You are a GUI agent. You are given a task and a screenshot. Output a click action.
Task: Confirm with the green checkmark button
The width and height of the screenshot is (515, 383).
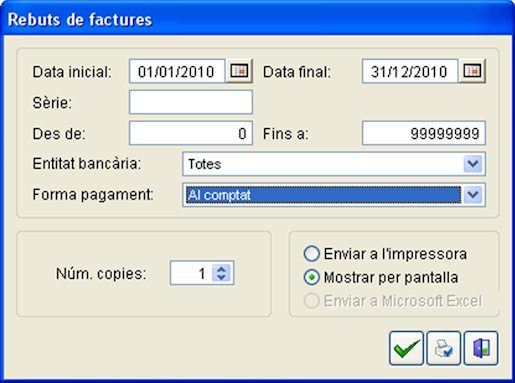pos(406,348)
